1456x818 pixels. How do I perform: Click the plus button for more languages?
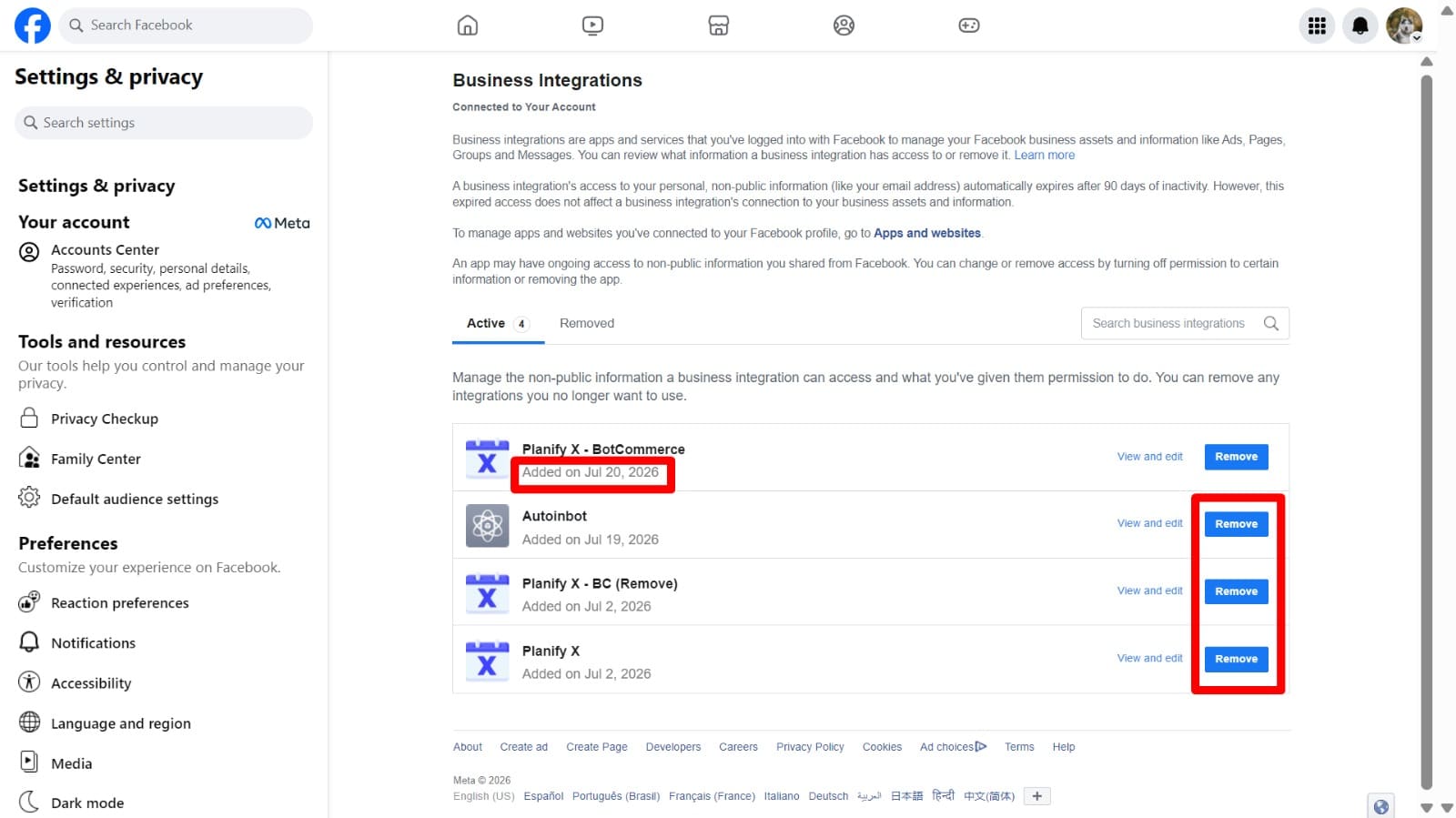[1036, 796]
